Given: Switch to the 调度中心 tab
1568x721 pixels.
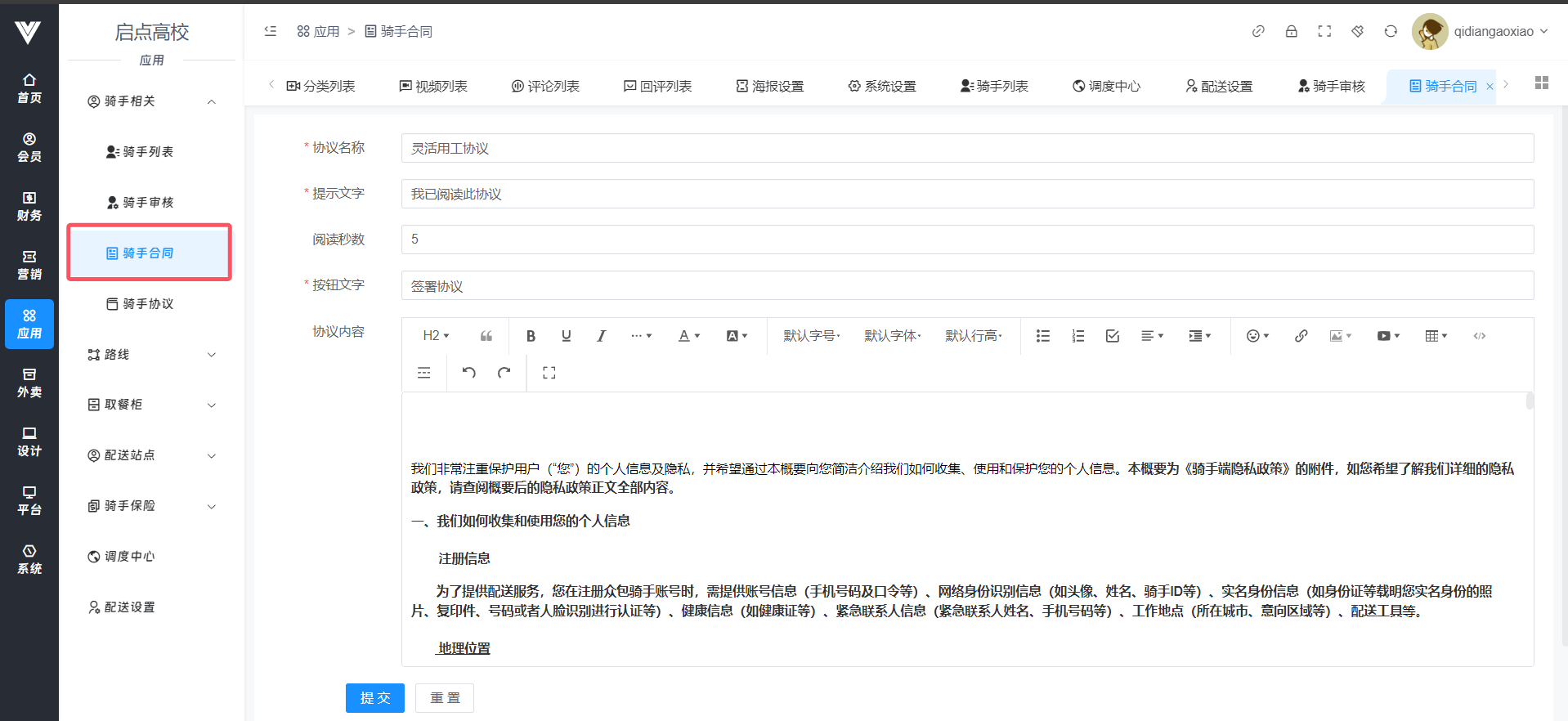Looking at the screenshot, I should pyautogui.click(x=1106, y=86).
